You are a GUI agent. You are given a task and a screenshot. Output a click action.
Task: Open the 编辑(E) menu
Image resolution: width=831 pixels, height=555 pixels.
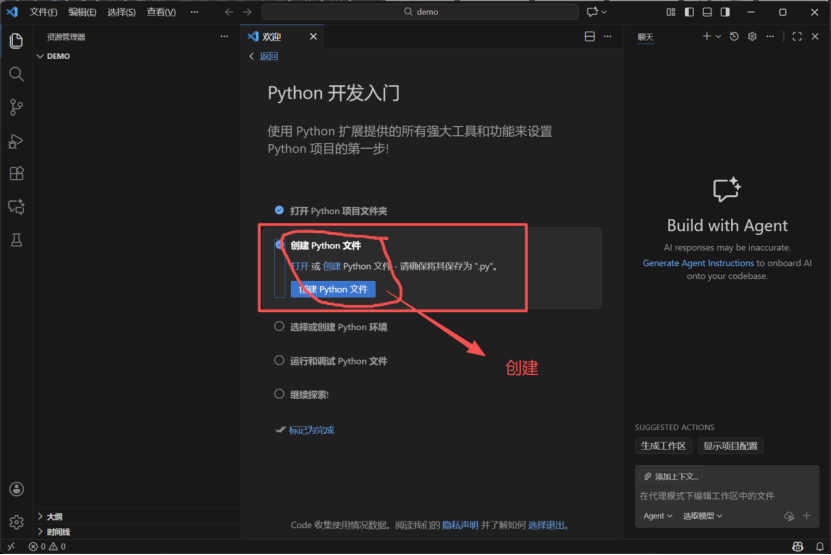(x=82, y=12)
